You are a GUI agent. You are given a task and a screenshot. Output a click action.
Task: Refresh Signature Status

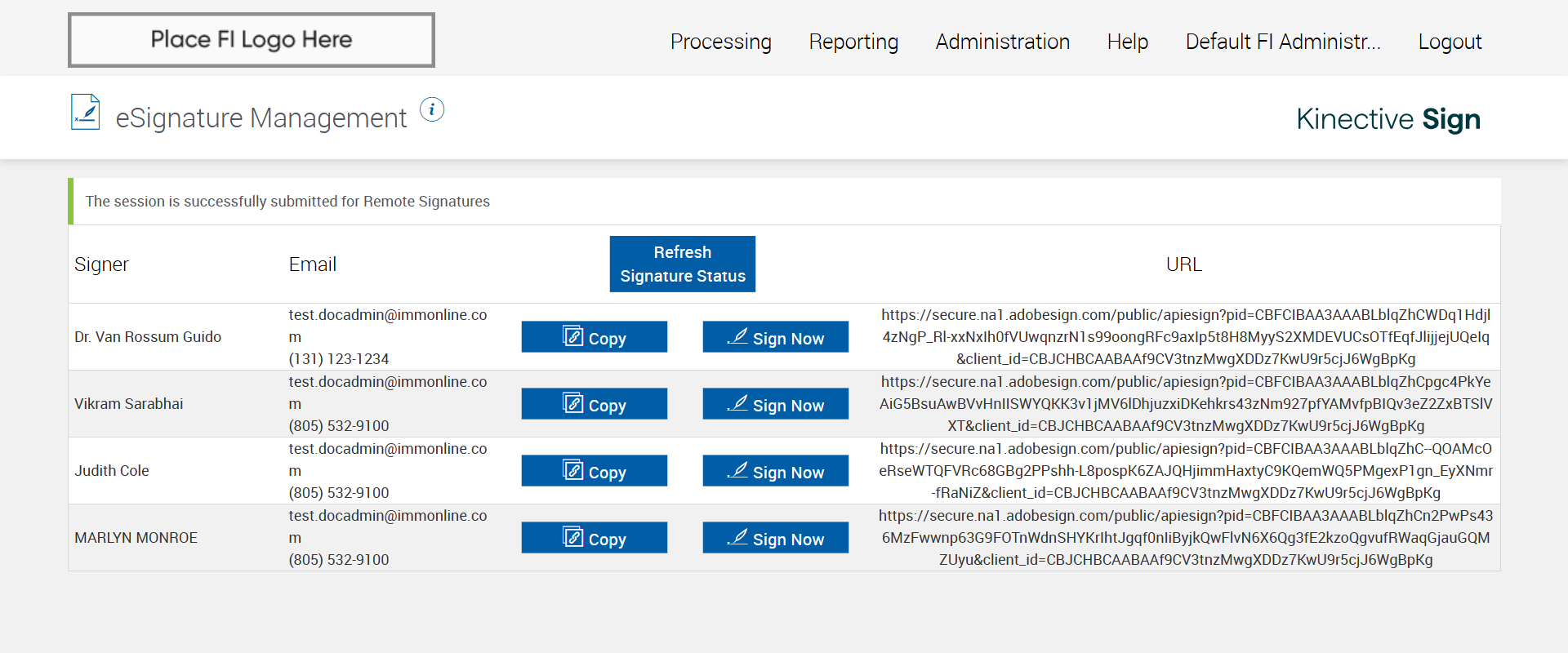[682, 264]
